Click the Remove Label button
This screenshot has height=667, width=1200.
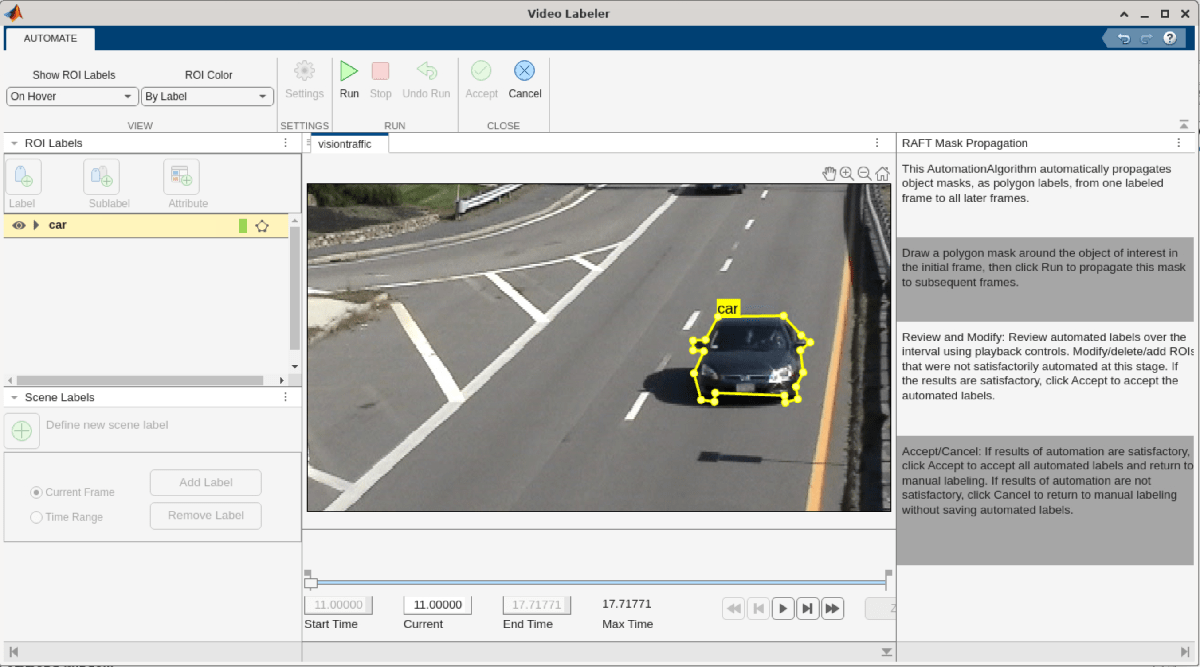tap(205, 516)
